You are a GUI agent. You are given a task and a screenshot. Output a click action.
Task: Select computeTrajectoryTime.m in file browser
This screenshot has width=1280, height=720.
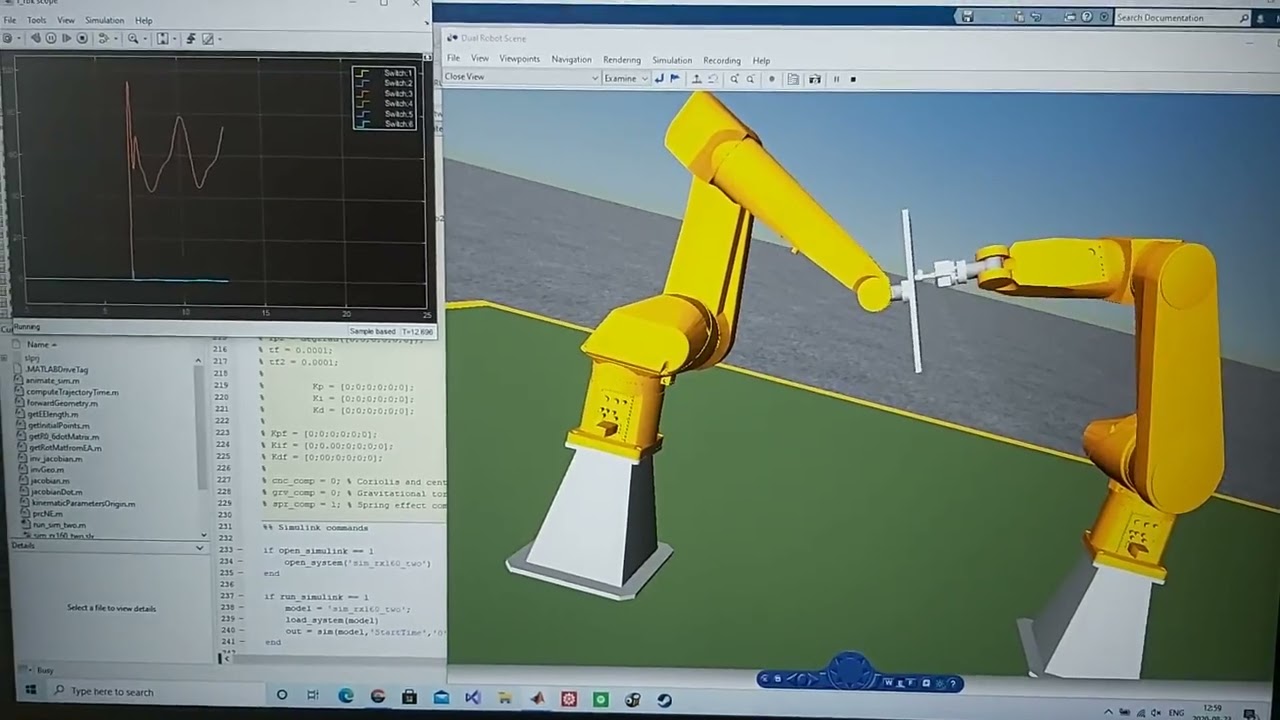[x=72, y=392]
